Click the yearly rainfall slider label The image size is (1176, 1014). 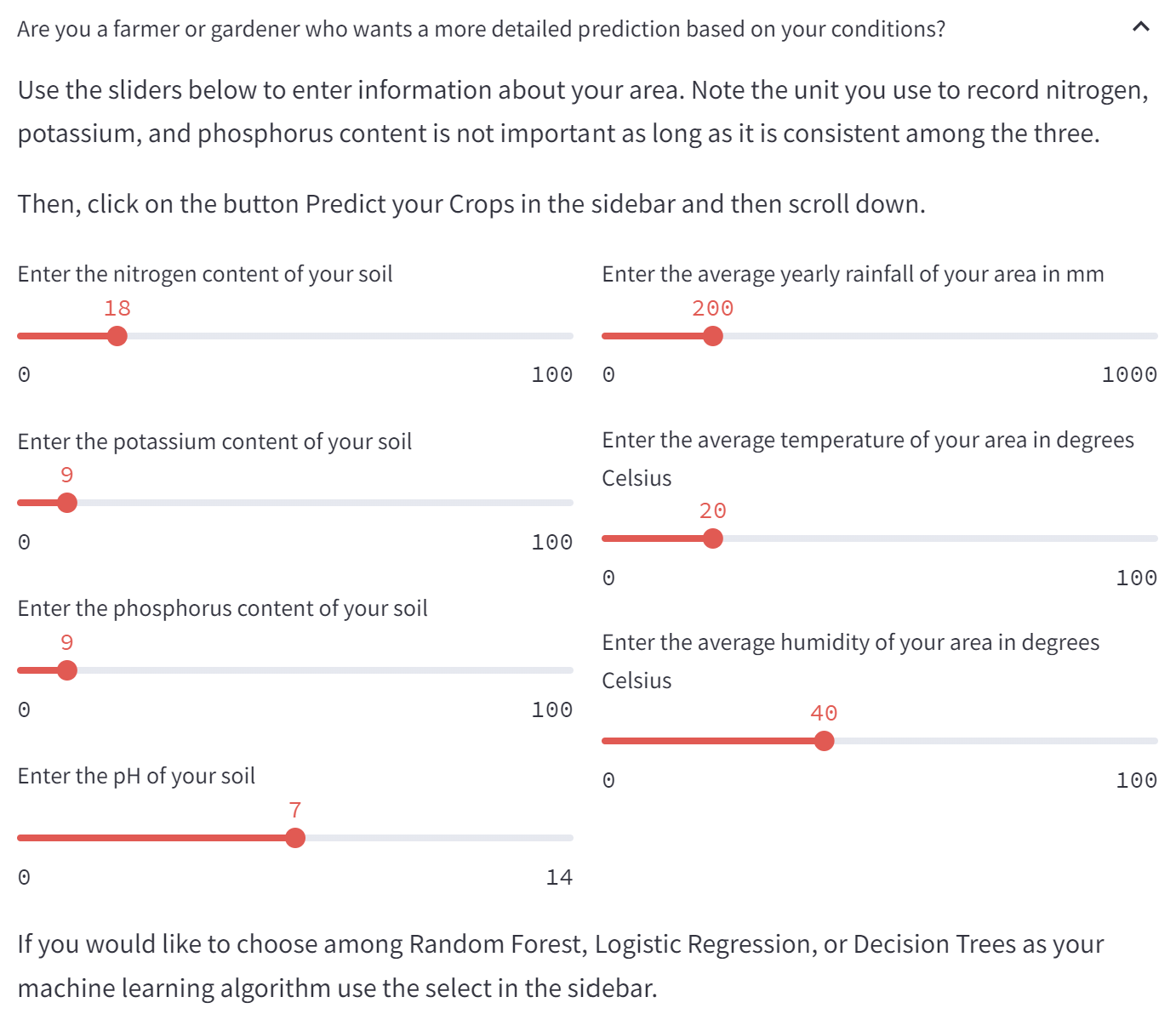(x=853, y=274)
